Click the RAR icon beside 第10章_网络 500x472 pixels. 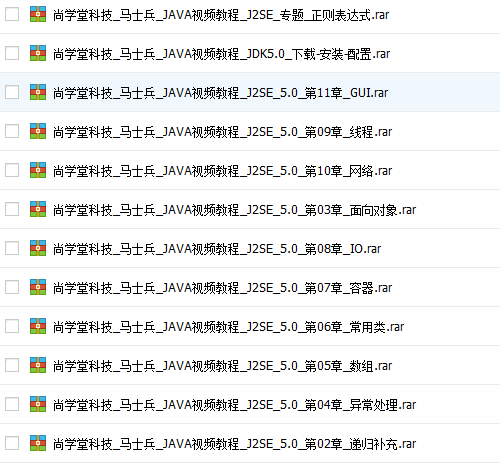[38, 170]
